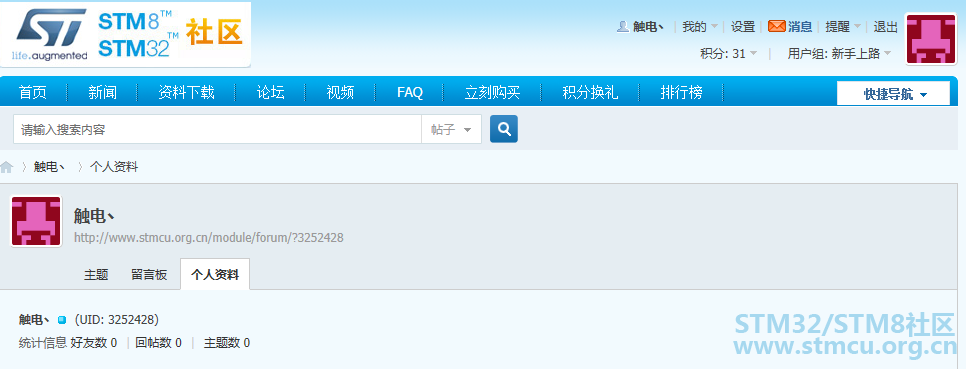Click the blue online status icon near UID
The width and height of the screenshot is (966, 369).
tap(62, 320)
